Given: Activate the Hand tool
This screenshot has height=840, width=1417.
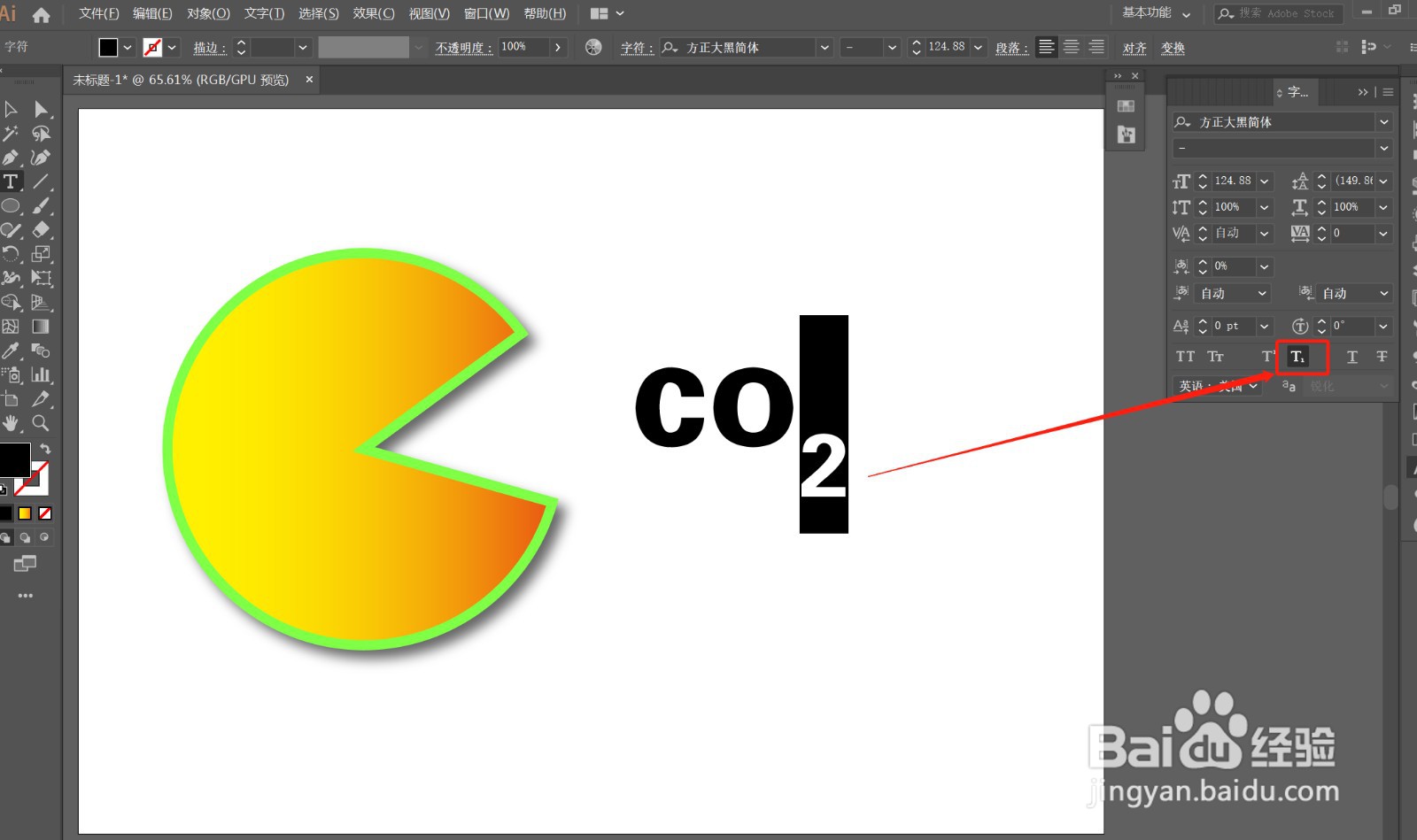Looking at the screenshot, I should click(x=11, y=423).
